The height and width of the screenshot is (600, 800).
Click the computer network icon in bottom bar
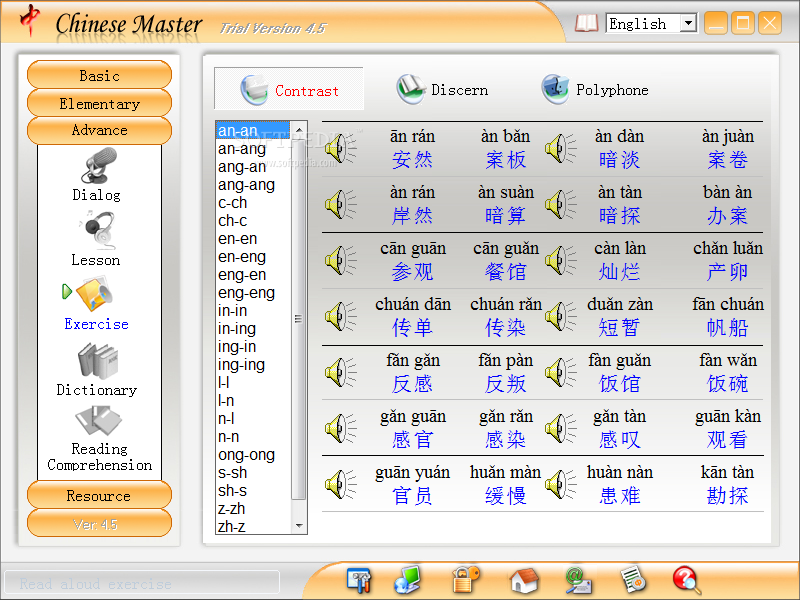coord(408,580)
